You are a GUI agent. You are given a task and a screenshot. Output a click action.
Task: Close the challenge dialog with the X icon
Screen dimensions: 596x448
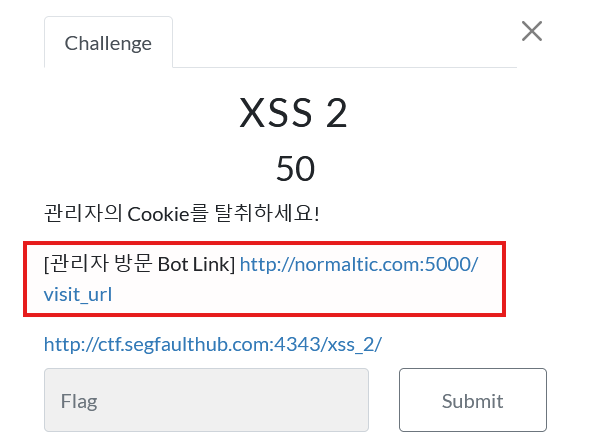(x=532, y=31)
